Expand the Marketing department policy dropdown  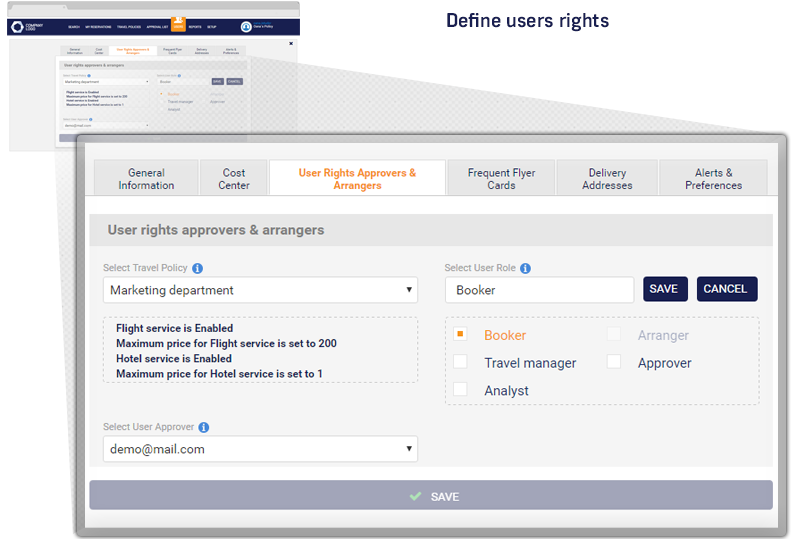(260, 290)
